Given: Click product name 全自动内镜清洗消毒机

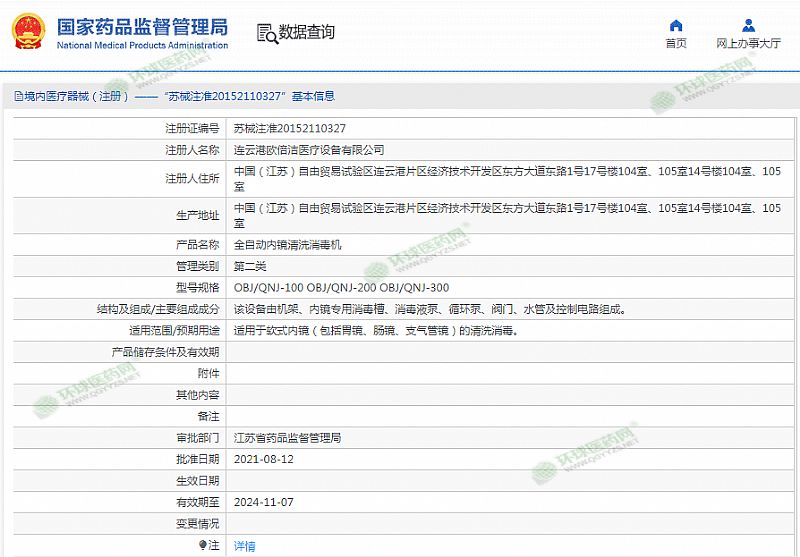Looking at the screenshot, I should (287, 244).
